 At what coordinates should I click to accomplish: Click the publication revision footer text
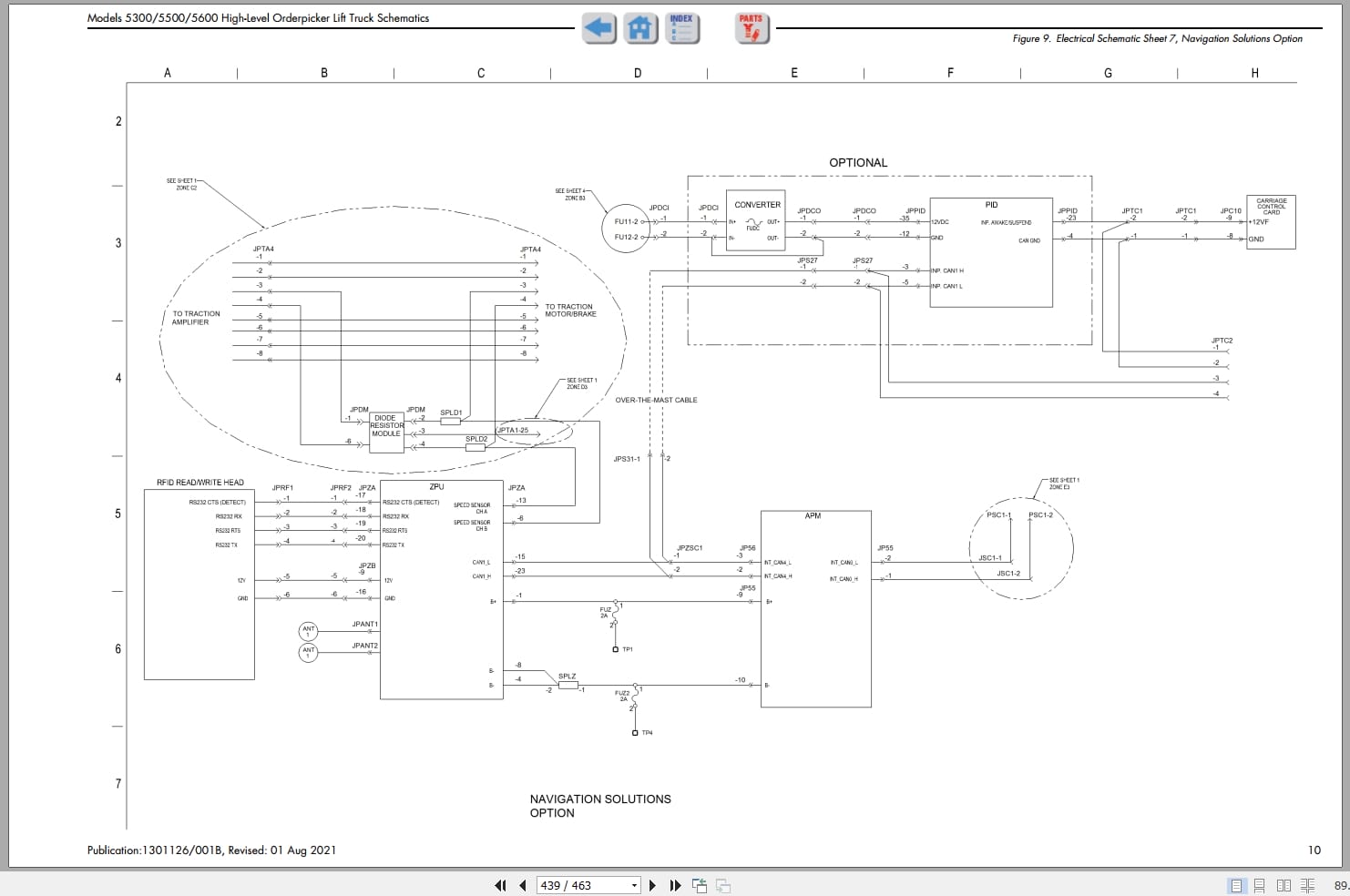click(211, 850)
